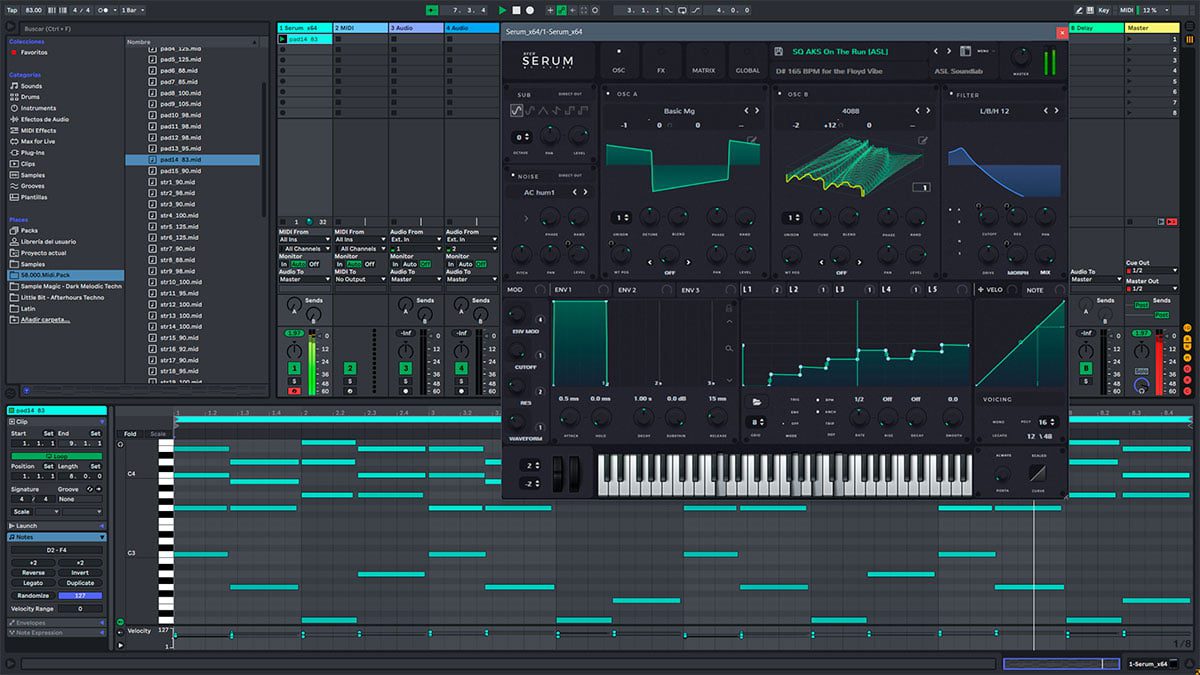
Task: Click the Tap tempo button
Action: (x=11, y=10)
